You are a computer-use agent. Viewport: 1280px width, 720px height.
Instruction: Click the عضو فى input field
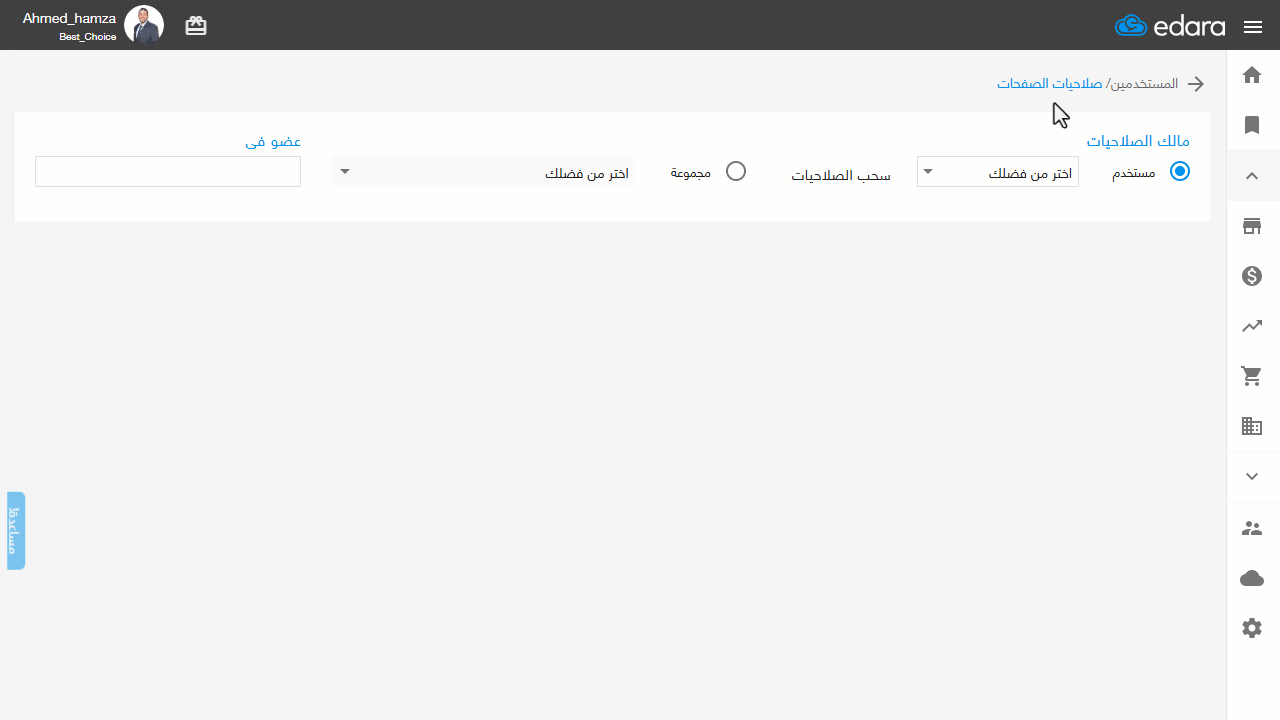point(168,172)
